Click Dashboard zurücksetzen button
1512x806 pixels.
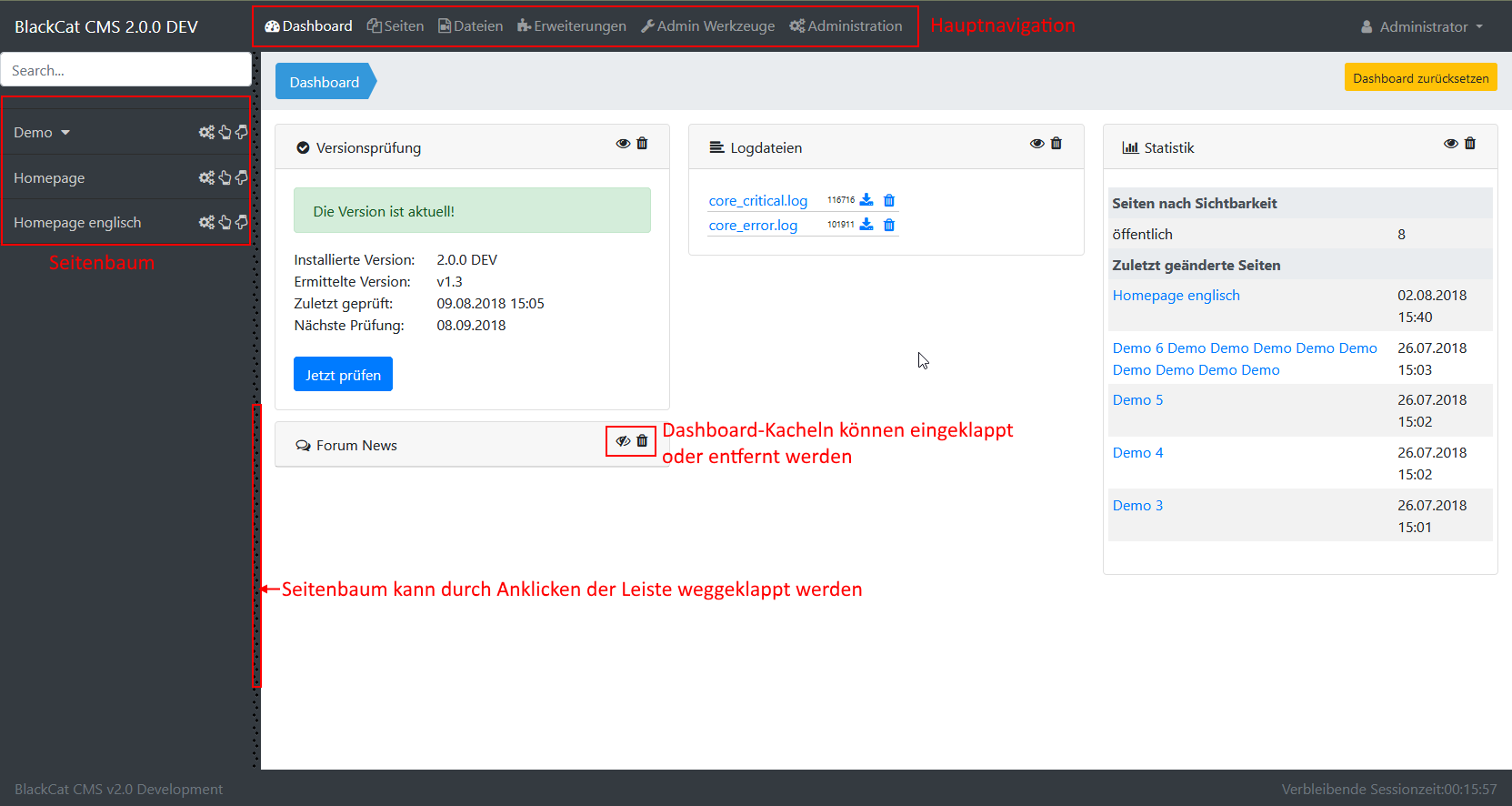1421,78
